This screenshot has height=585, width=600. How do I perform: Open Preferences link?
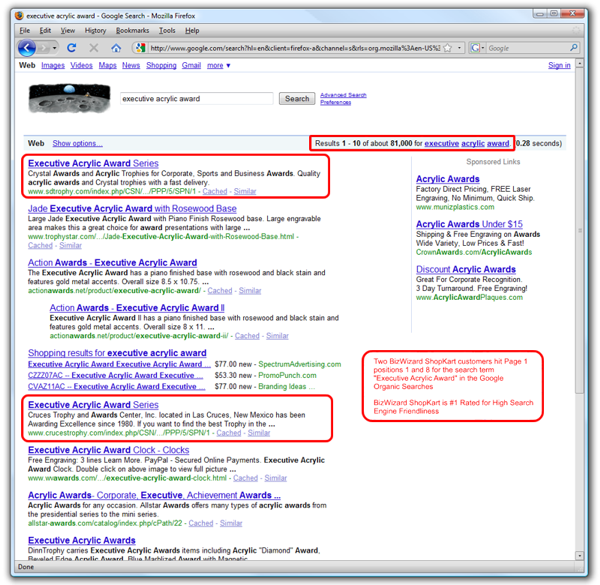coord(336,102)
